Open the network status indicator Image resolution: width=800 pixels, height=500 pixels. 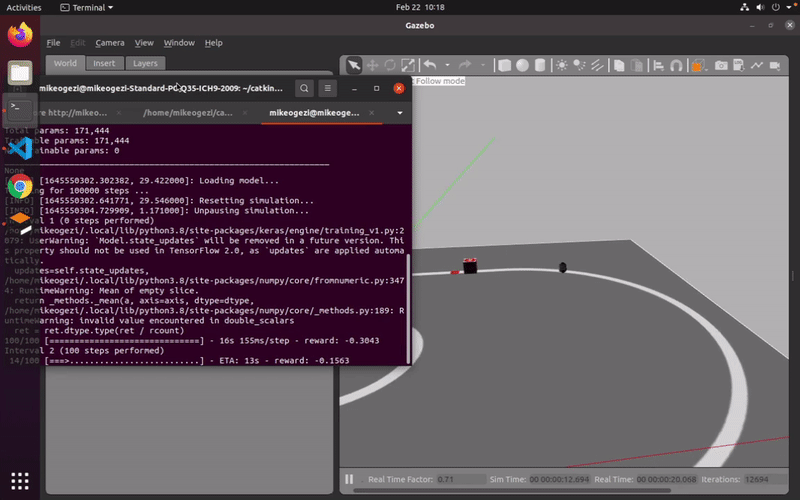(745, 7)
